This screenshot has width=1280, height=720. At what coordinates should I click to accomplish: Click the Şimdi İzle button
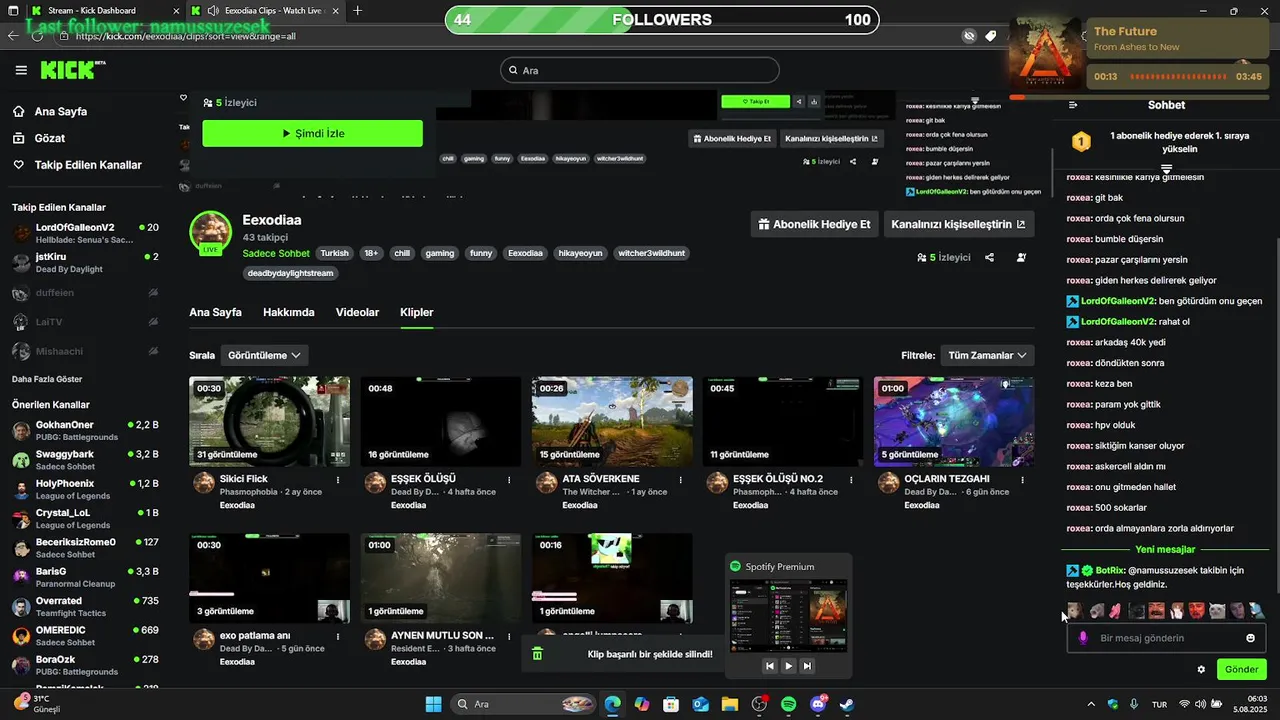point(312,133)
